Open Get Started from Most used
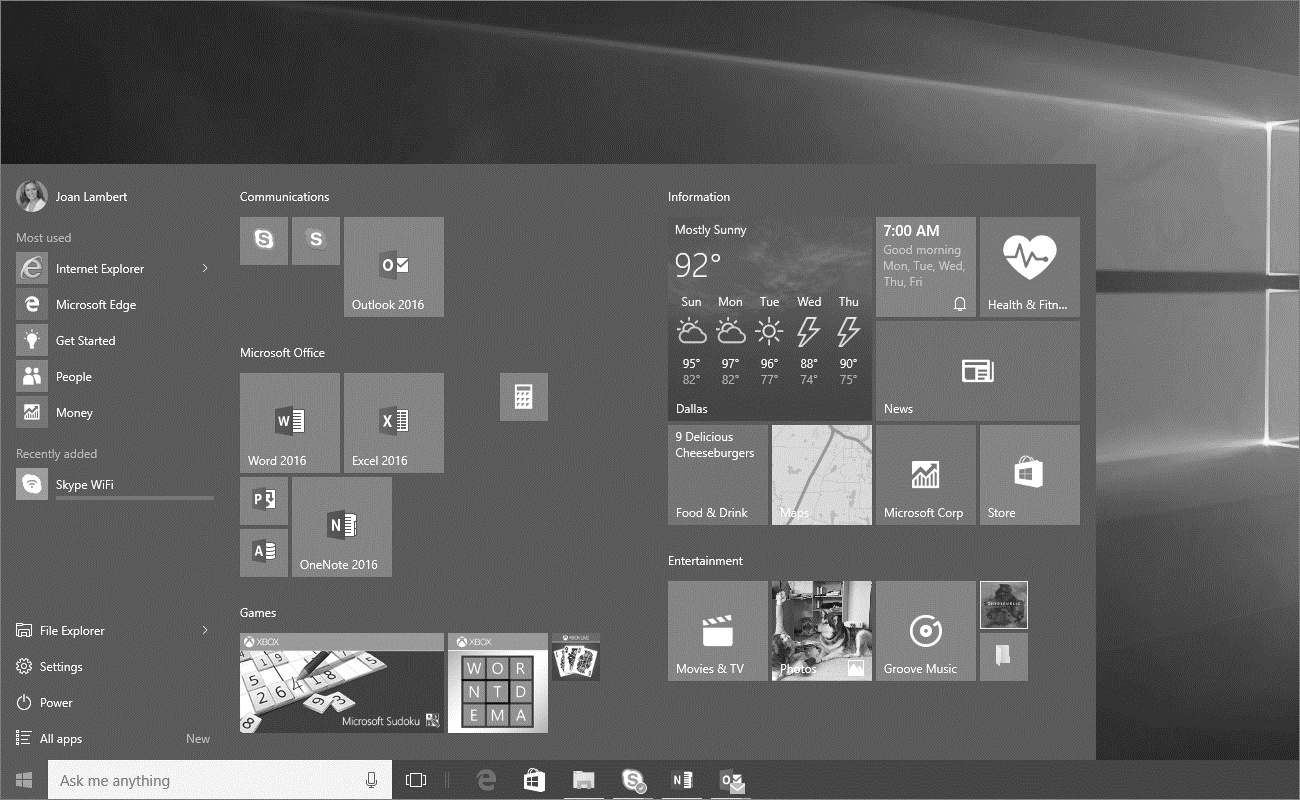Viewport: 1300px width, 800px height. tap(115, 340)
